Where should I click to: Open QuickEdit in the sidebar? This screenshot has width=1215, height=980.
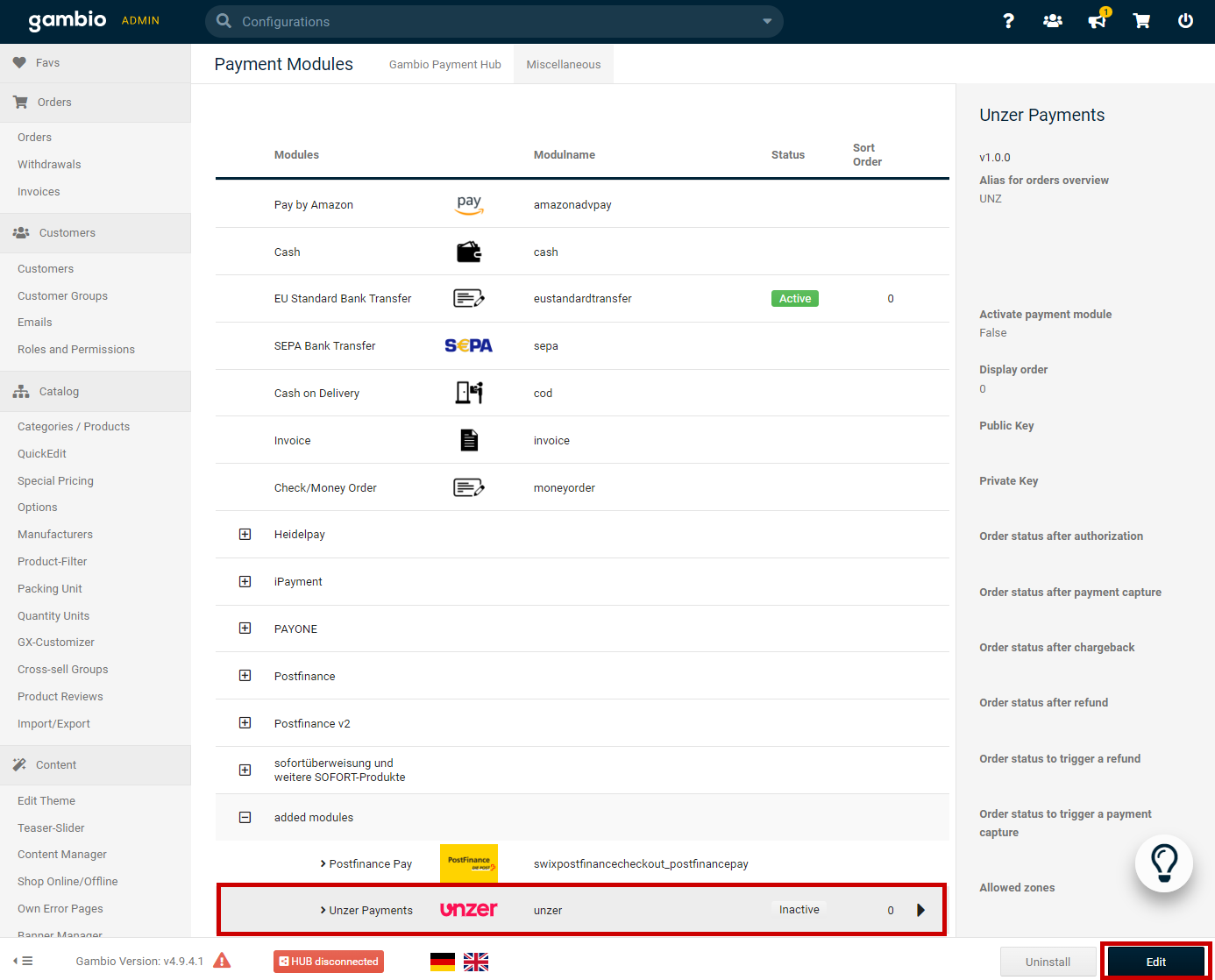(42, 454)
